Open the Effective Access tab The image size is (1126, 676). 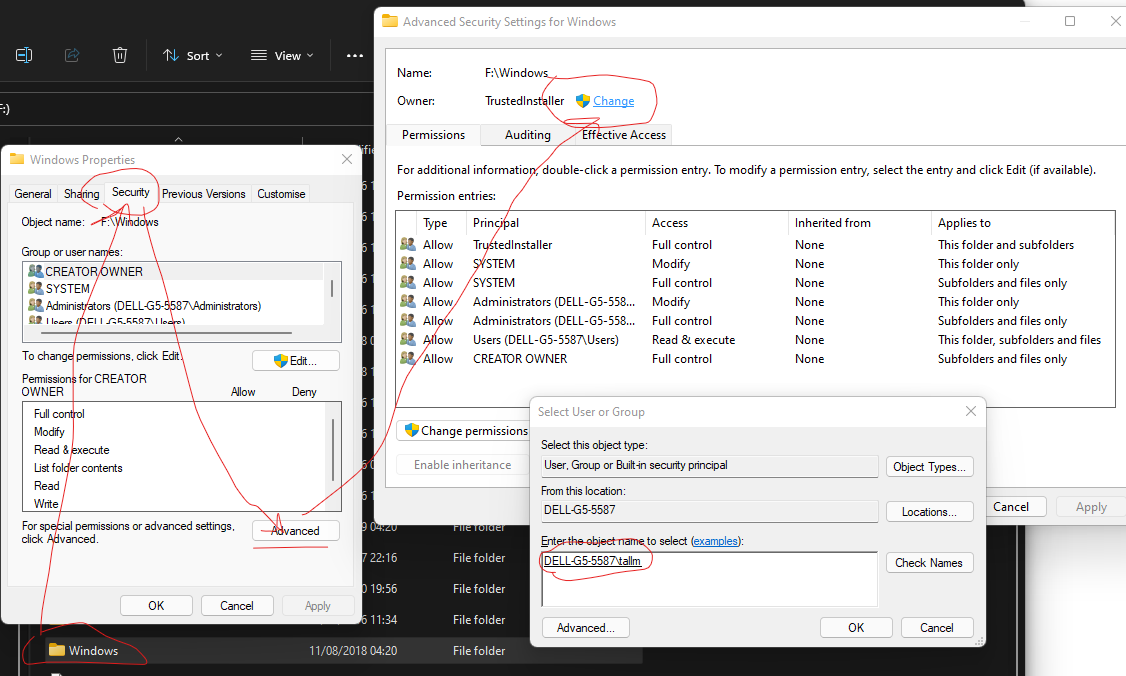pyautogui.click(x=623, y=135)
